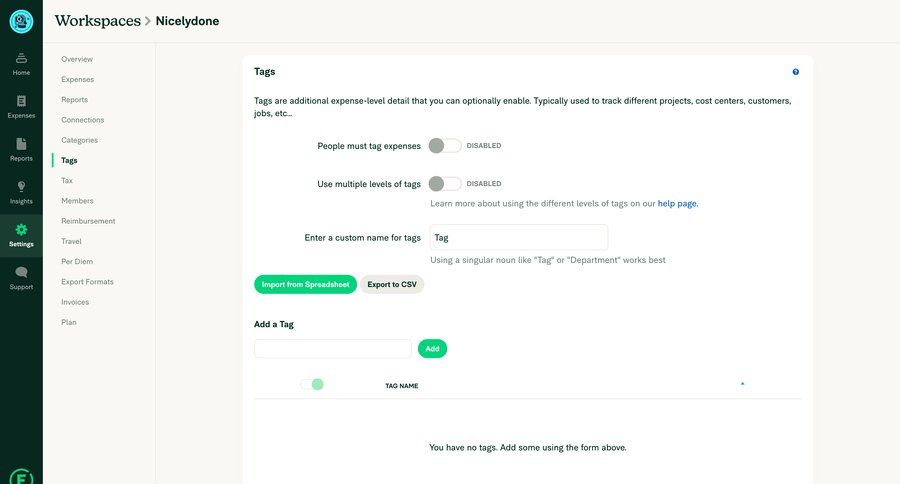Image resolution: width=900 pixels, height=484 pixels.
Task: Click Export to CSV button
Action: (x=392, y=284)
